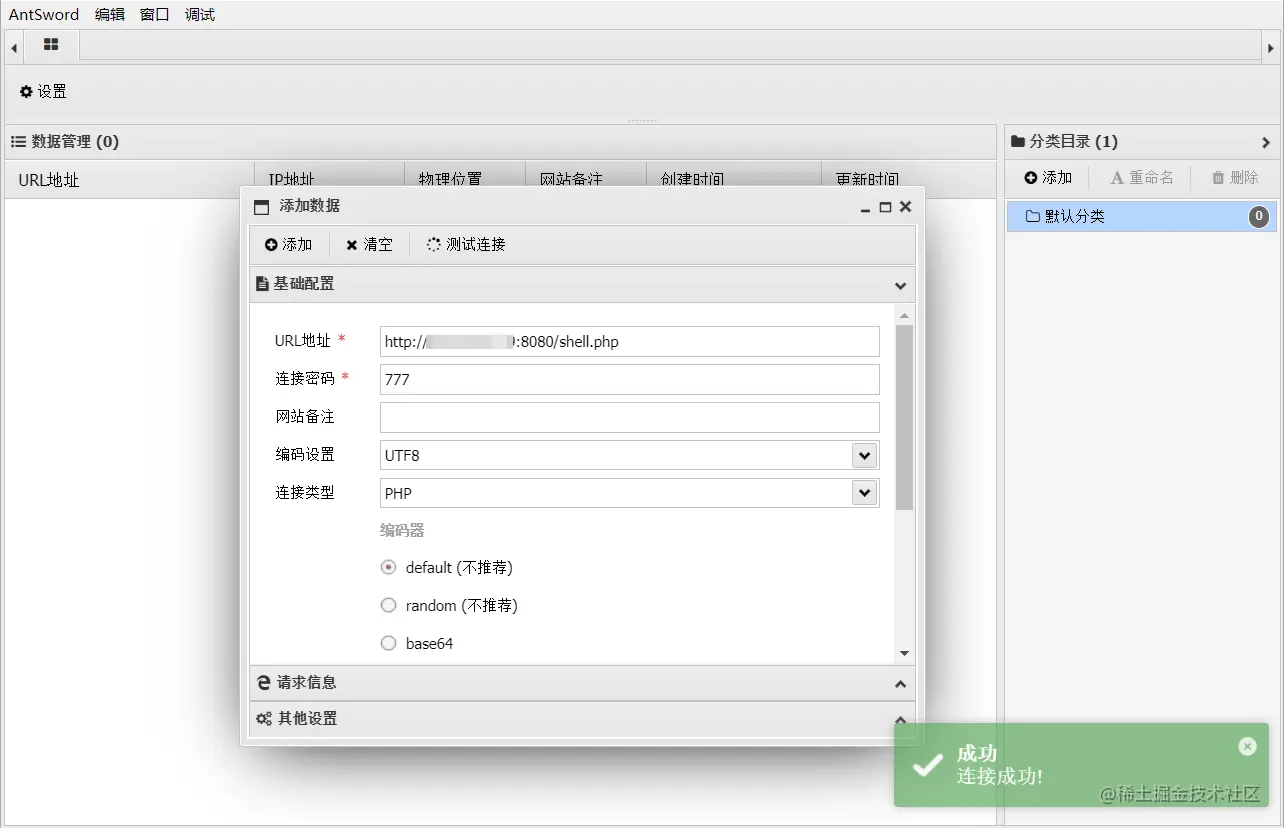
Task: Click the dialog scrollbar down arrow
Action: [904, 653]
